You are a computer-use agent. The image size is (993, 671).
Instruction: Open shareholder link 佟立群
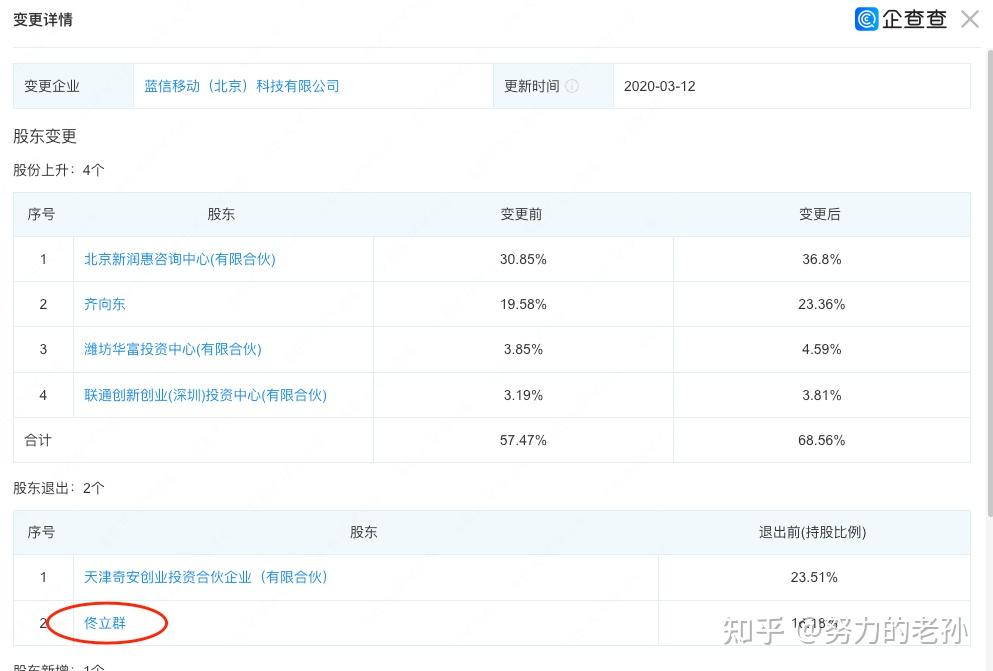(x=104, y=623)
